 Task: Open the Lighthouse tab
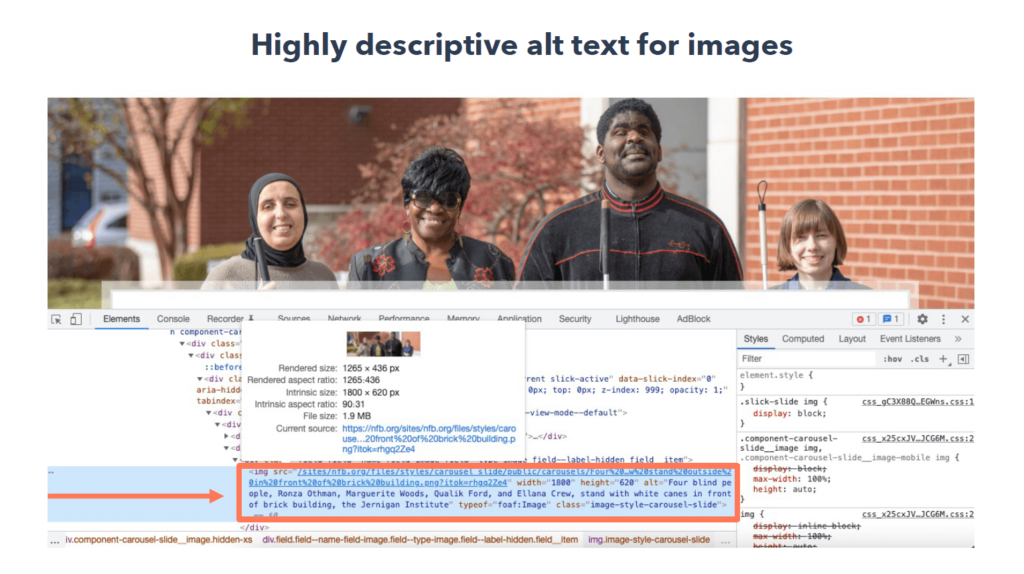637,319
